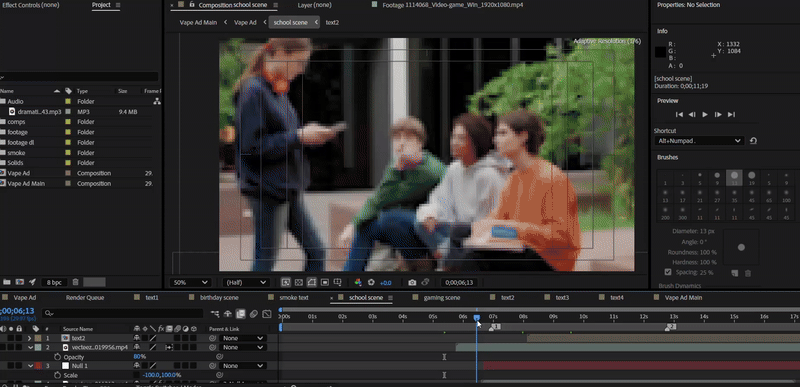The width and height of the screenshot is (800, 387).
Task: Open project color depth 8 bpc setting
Action: click(54, 282)
